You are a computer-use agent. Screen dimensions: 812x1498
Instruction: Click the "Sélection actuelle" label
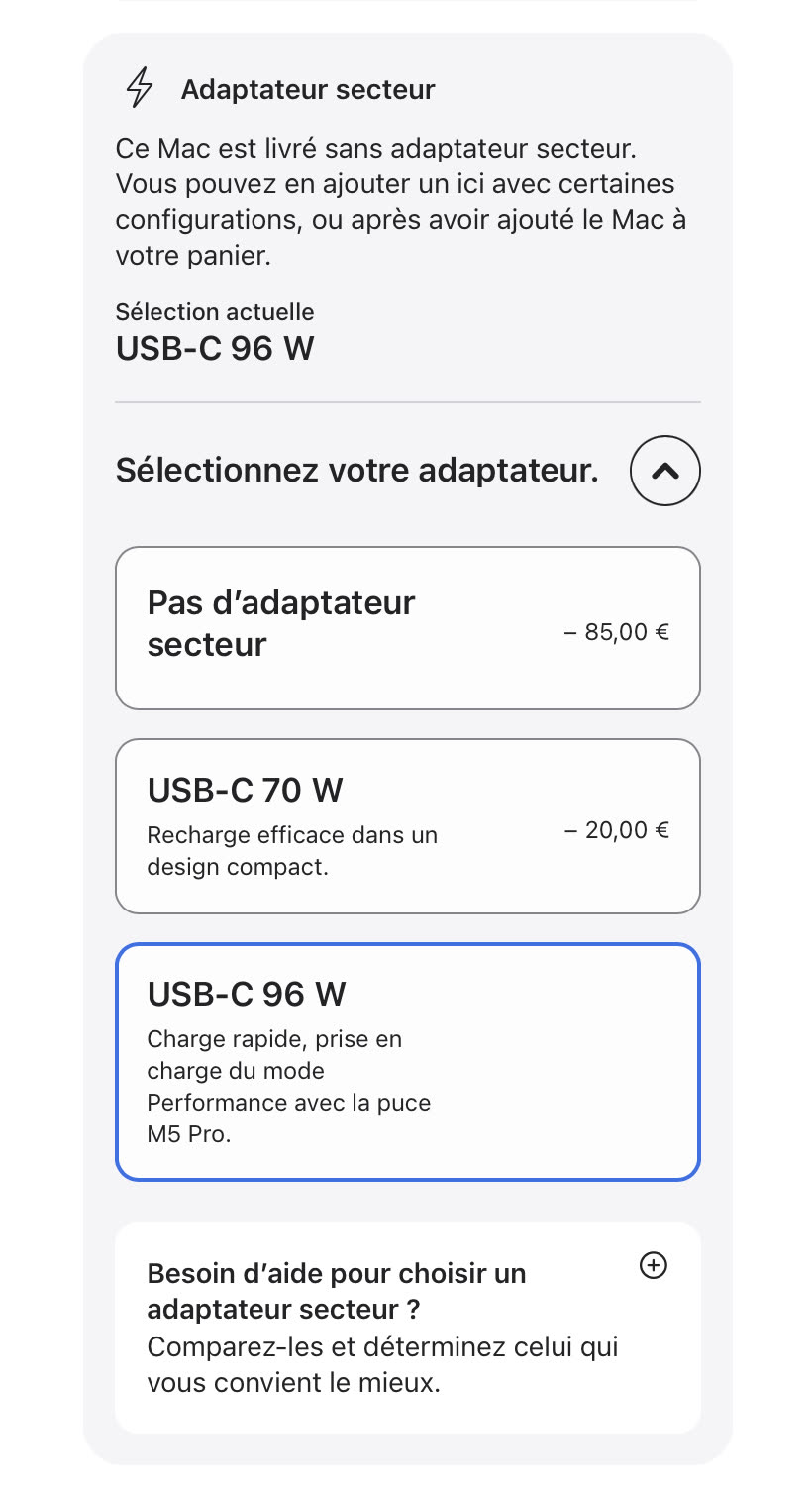(x=215, y=312)
